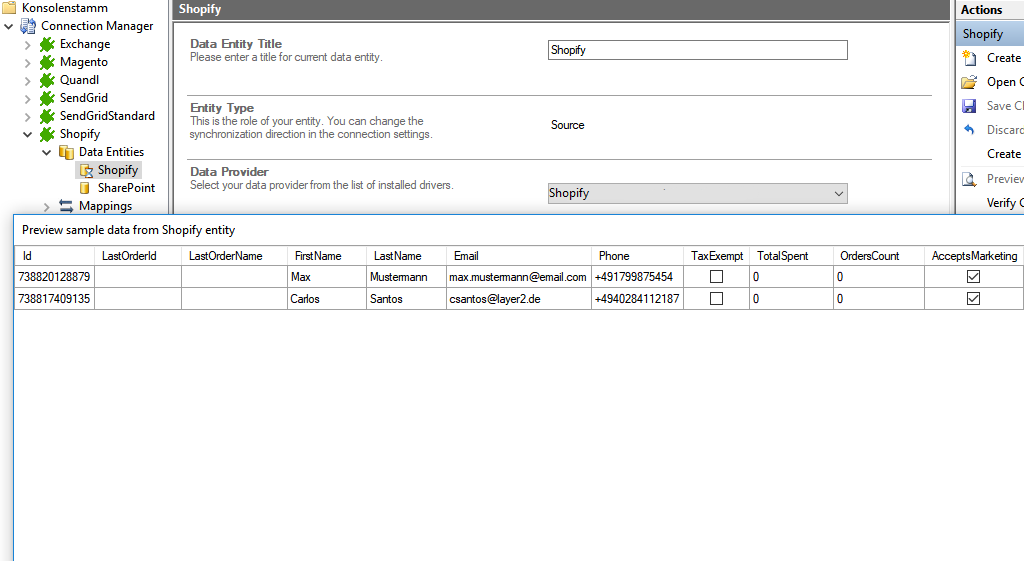The height and width of the screenshot is (561, 1024).
Task: Select the Shopify data entity in tree
Action: [x=117, y=170]
